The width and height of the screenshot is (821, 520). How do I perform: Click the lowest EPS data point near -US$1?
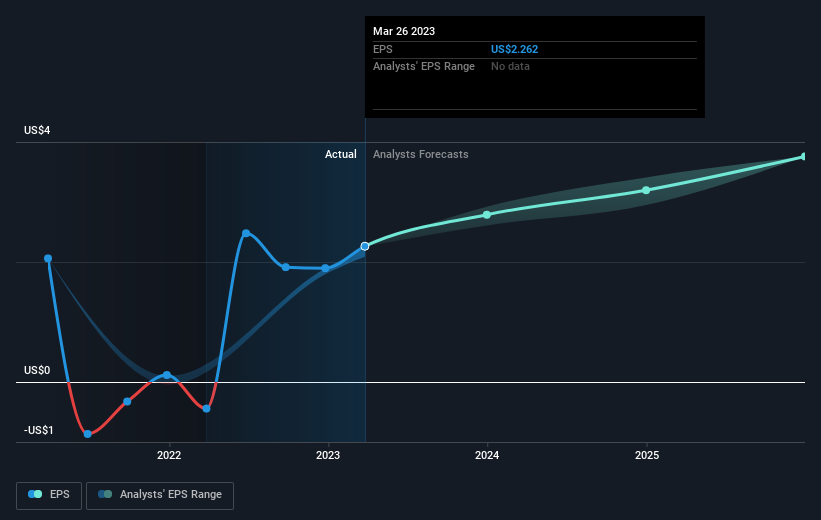coord(87,434)
